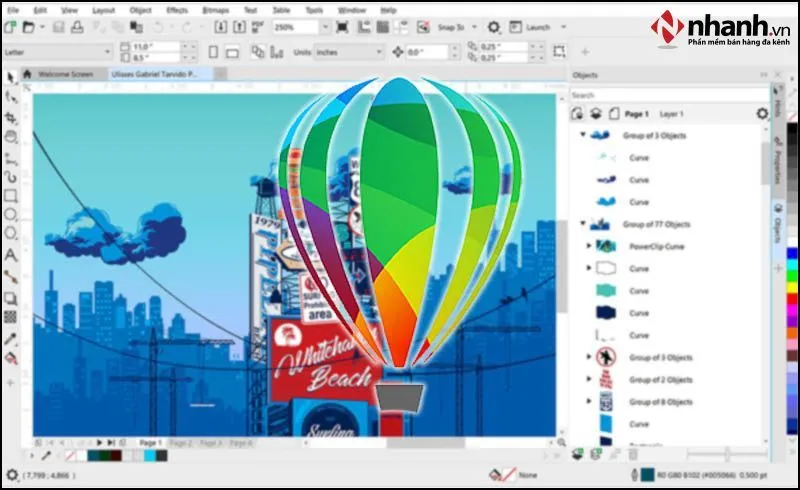Select the Eyedropper tool in toolbox
This screenshot has width=800, height=490.
coord(11,338)
